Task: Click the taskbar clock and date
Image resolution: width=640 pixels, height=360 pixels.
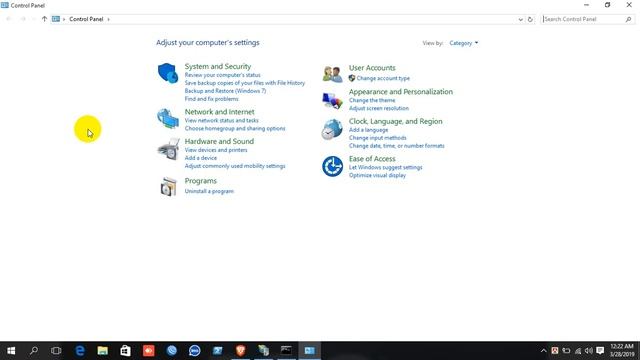Action: pyautogui.click(x=622, y=351)
